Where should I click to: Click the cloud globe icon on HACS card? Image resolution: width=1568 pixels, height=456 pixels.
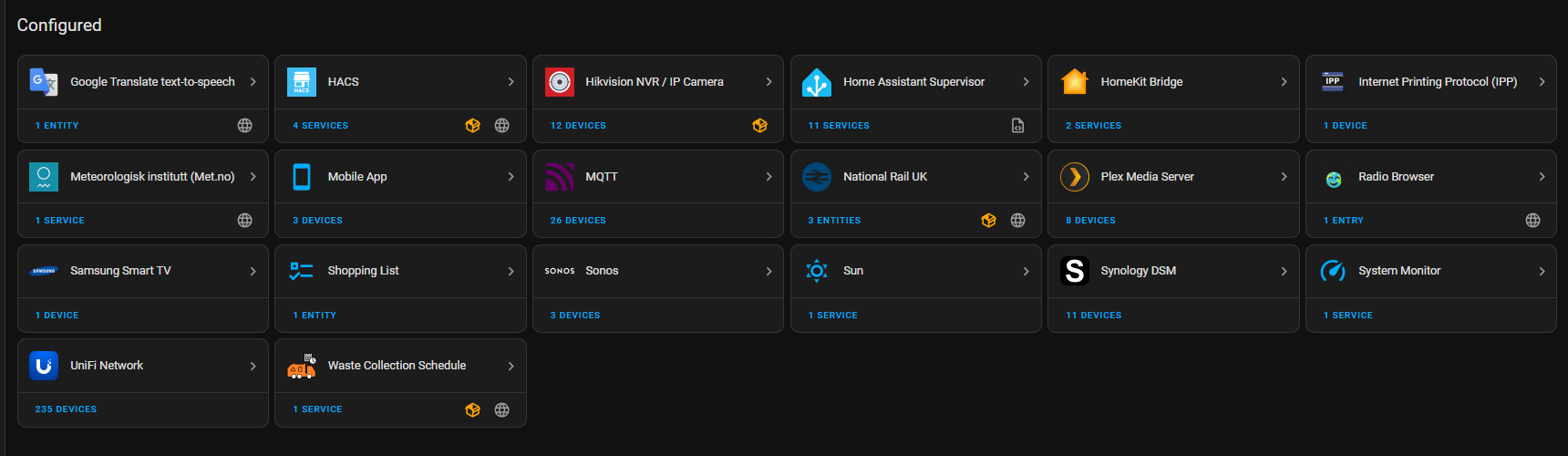[x=501, y=126]
